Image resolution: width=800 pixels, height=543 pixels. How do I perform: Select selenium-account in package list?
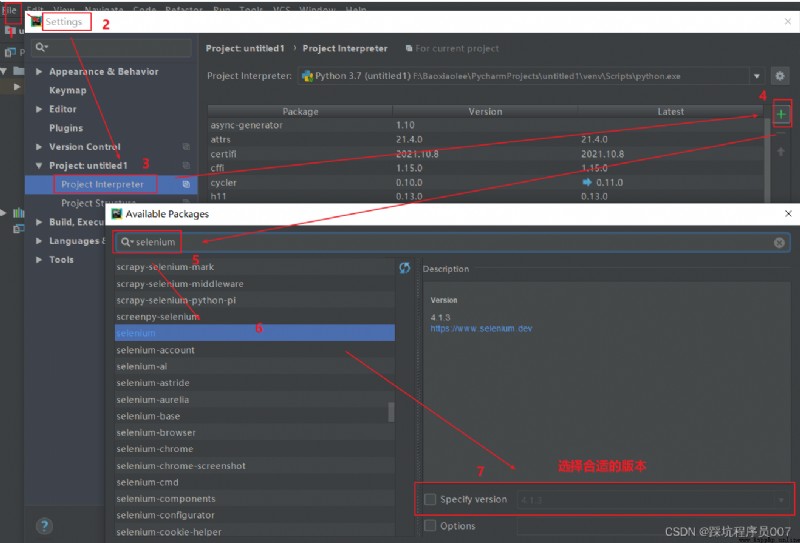(255, 350)
